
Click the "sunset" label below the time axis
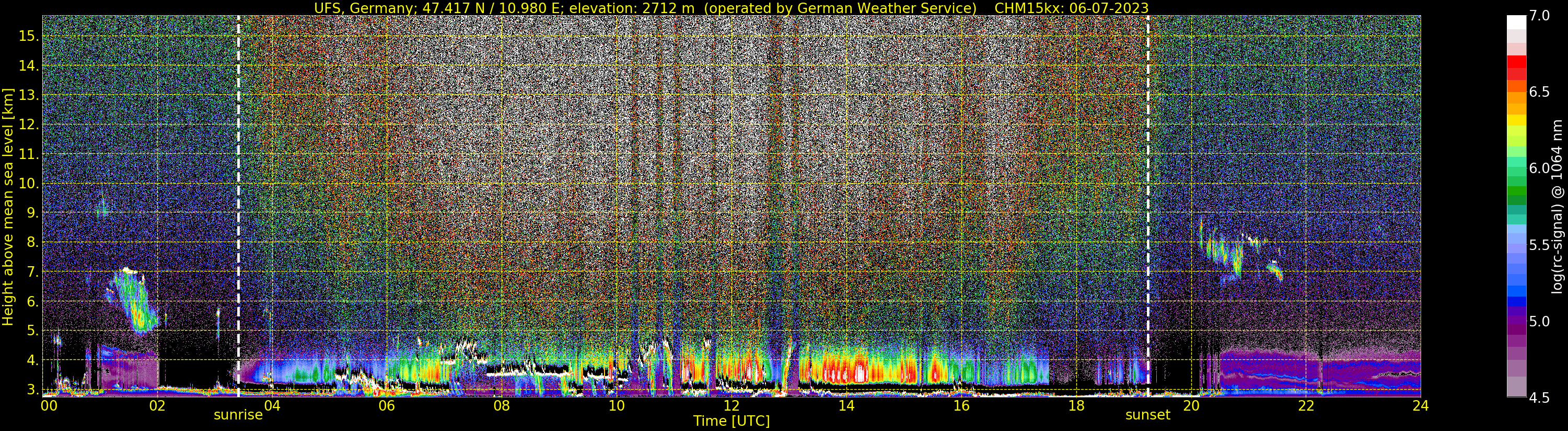click(1148, 415)
